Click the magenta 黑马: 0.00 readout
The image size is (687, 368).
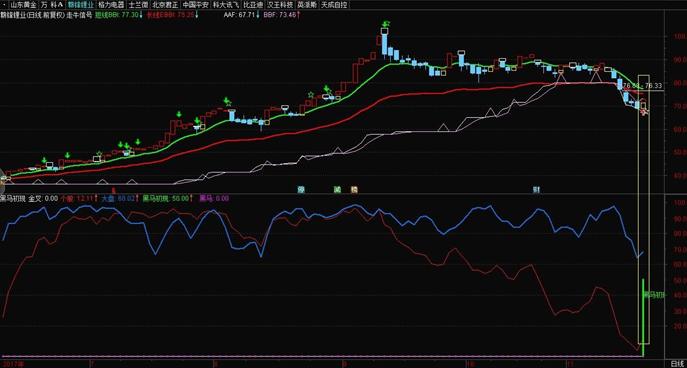click(214, 198)
